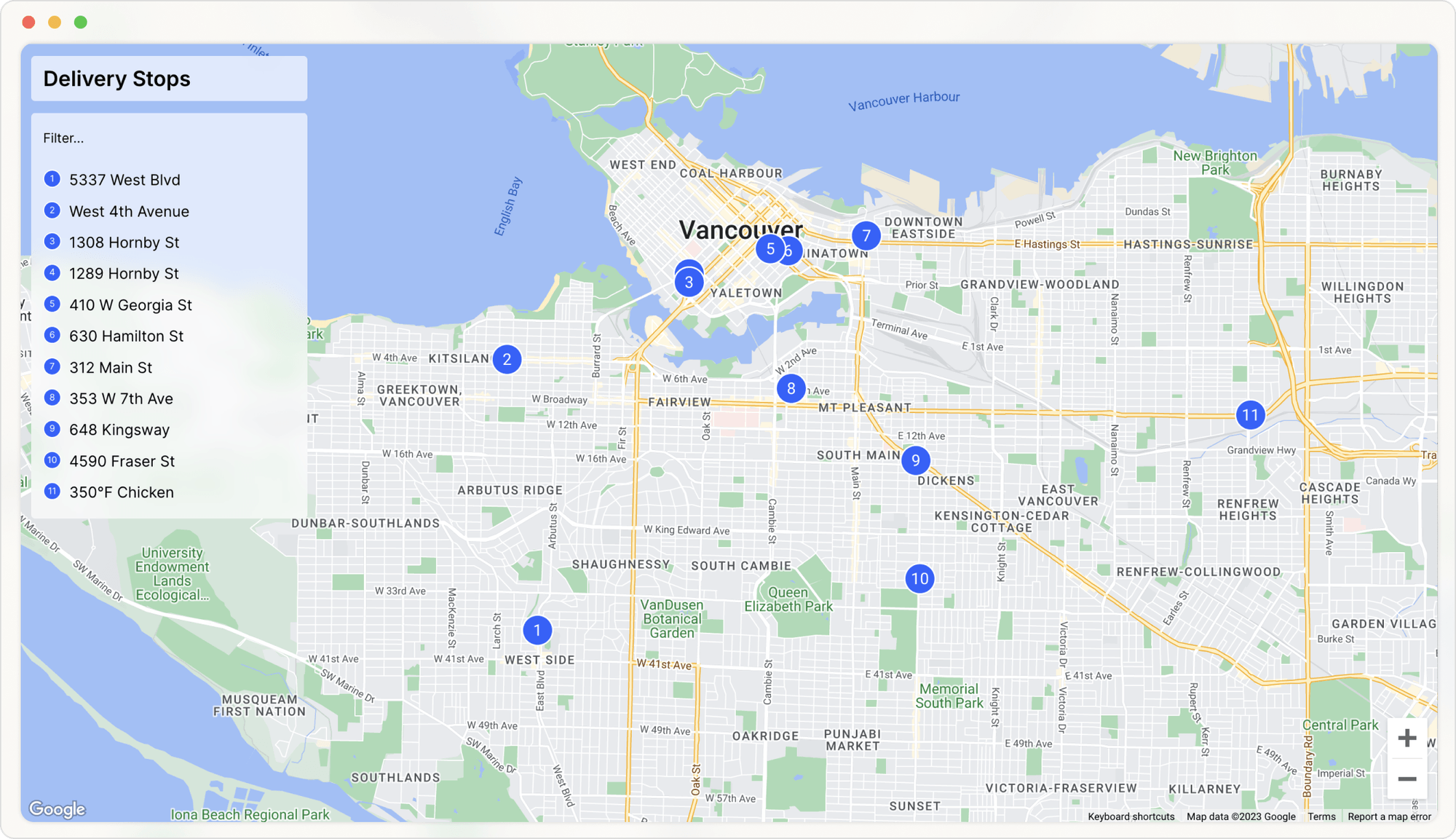Click map marker number 5 downtown

pos(769,248)
